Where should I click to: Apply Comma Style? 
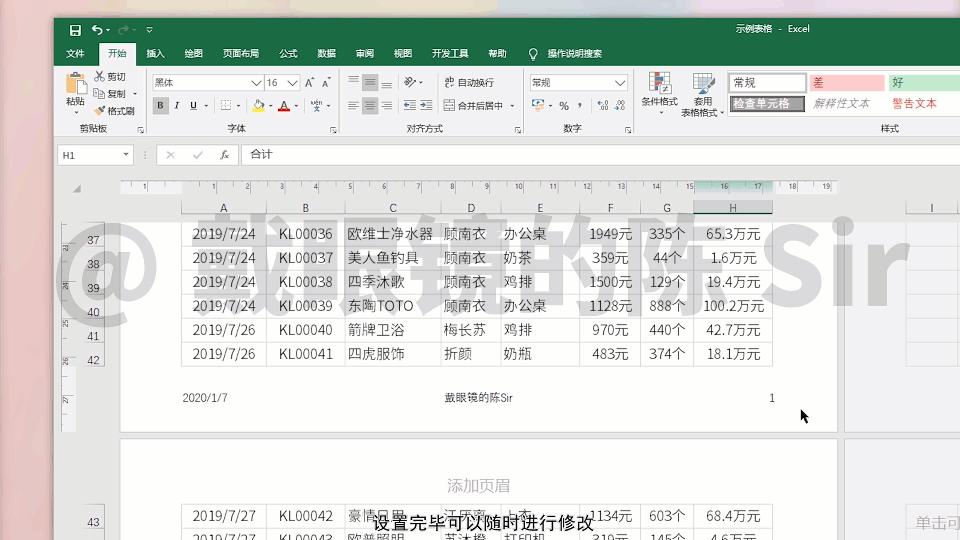click(x=580, y=105)
